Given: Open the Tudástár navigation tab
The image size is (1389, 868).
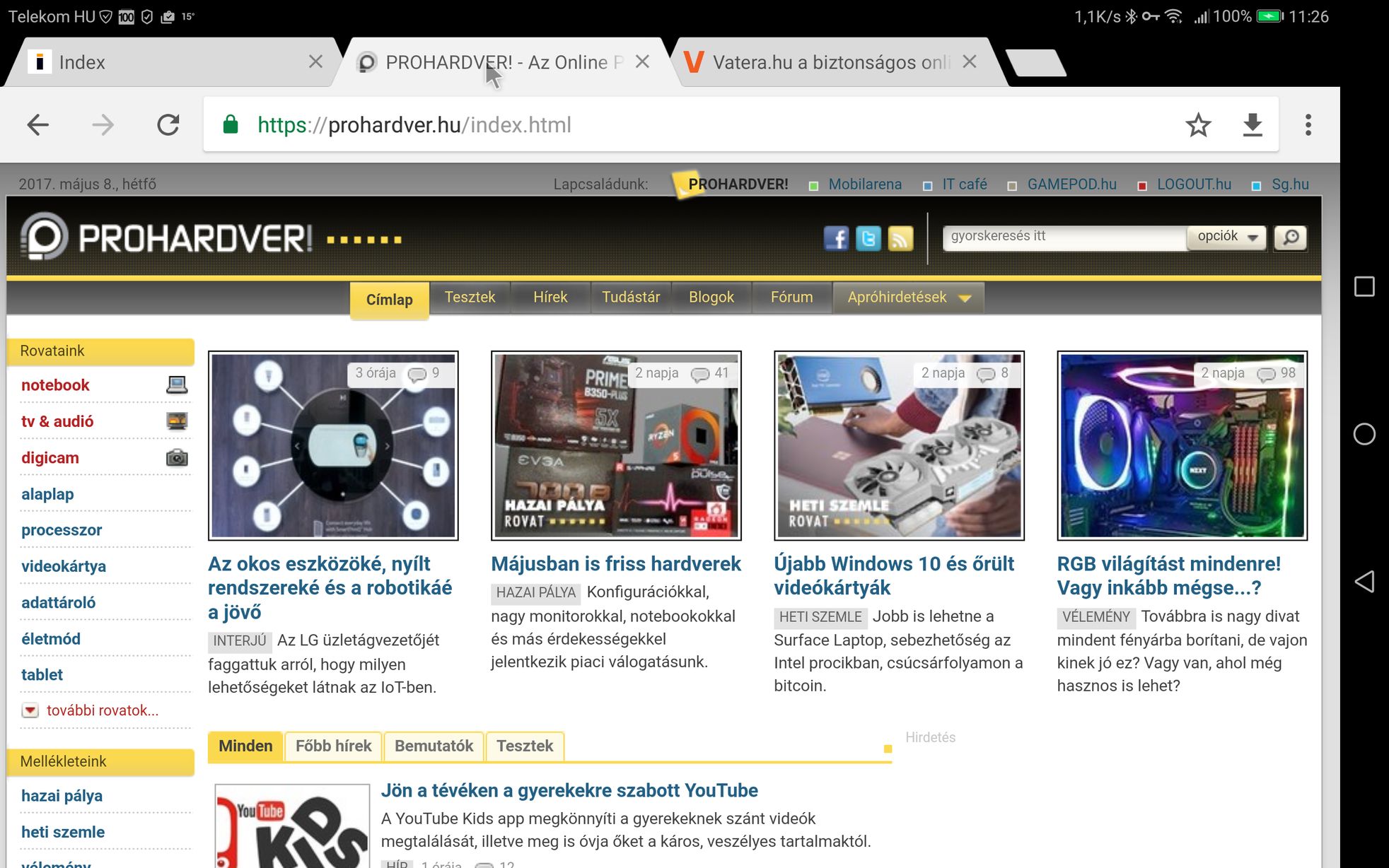Looking at the screenshot, I should click(x=631, y=298).
